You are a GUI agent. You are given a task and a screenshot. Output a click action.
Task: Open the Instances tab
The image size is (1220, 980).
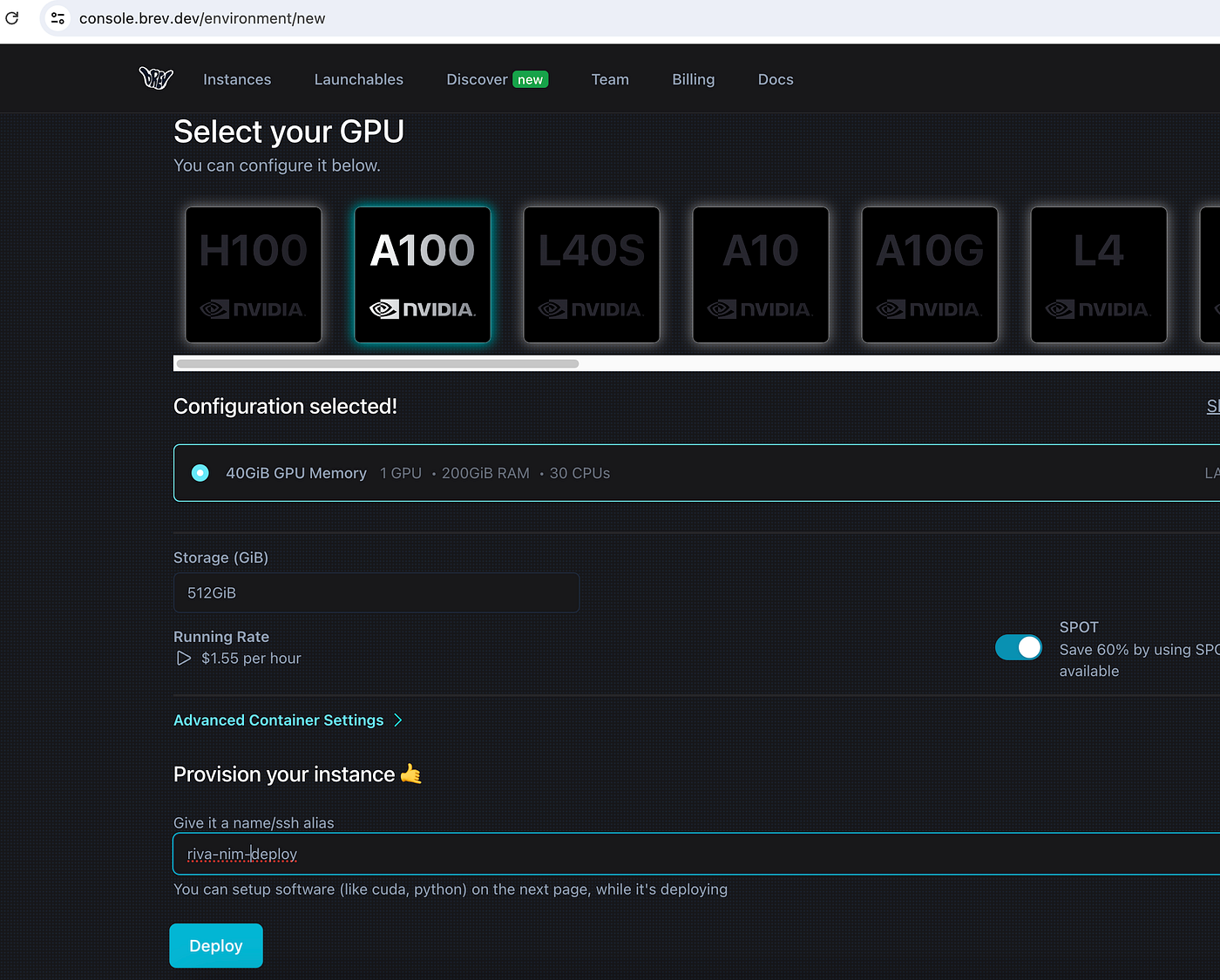coord(237,79)
